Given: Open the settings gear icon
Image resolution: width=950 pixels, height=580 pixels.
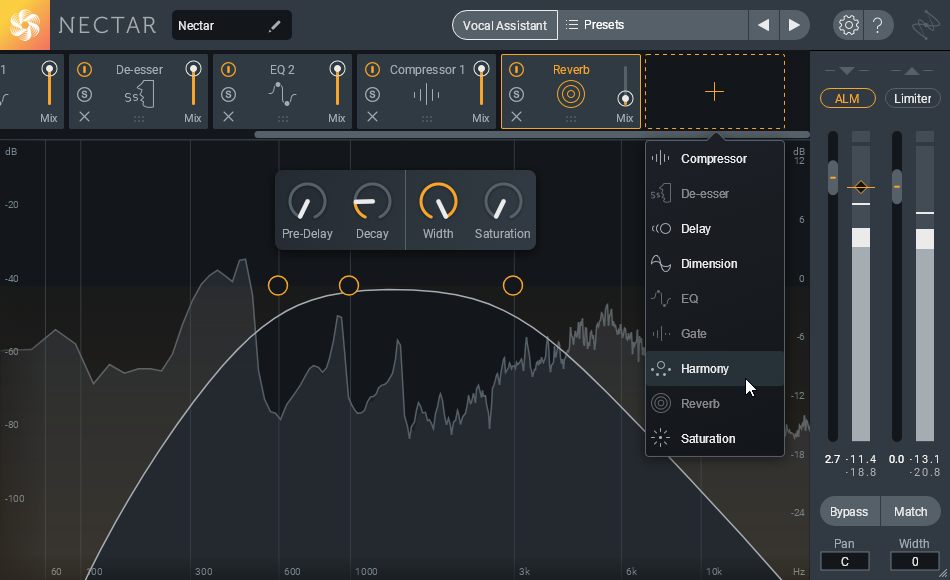Looking at the screenshot, I should coord(848,25).
